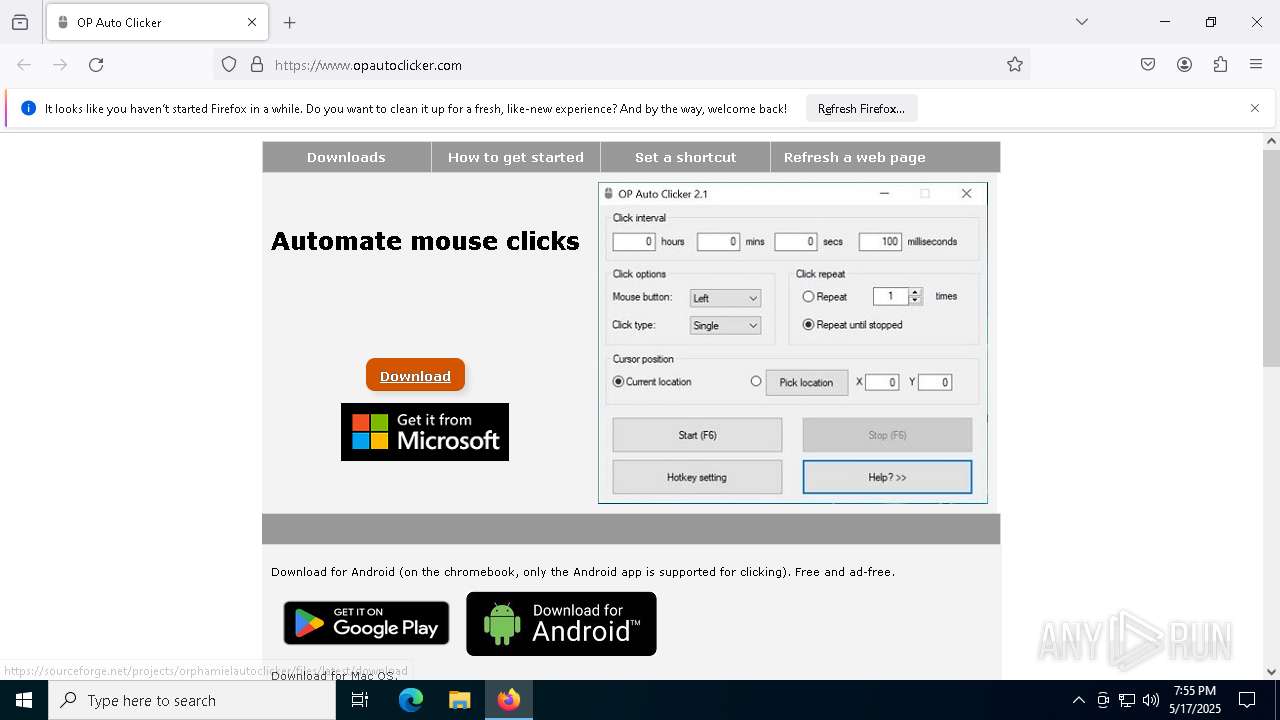Open How to get started tab

tap(516, 157)
